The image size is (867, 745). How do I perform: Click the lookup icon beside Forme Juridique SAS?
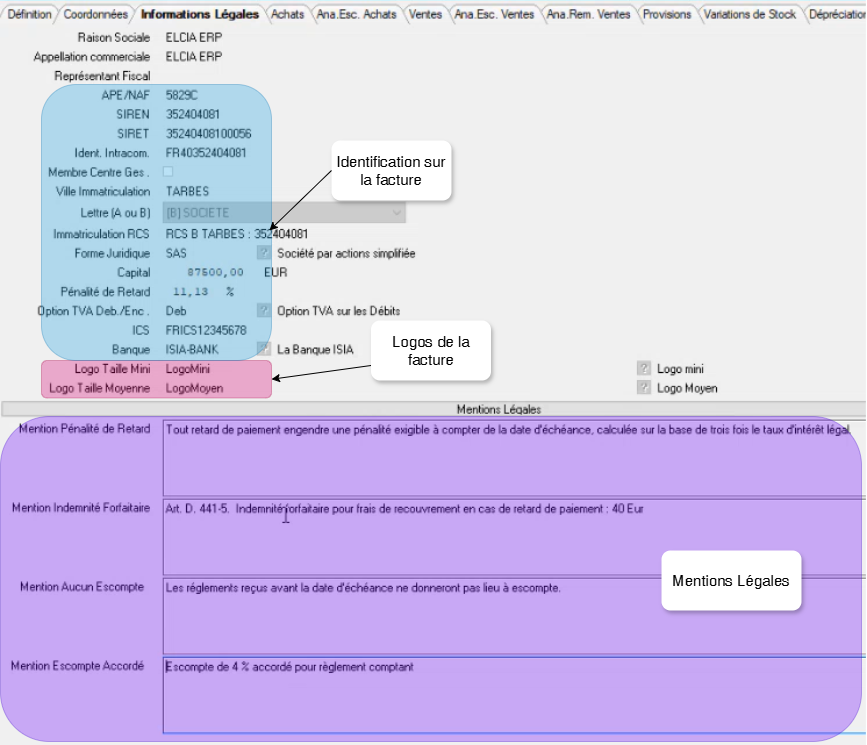(x=264, y=253)
